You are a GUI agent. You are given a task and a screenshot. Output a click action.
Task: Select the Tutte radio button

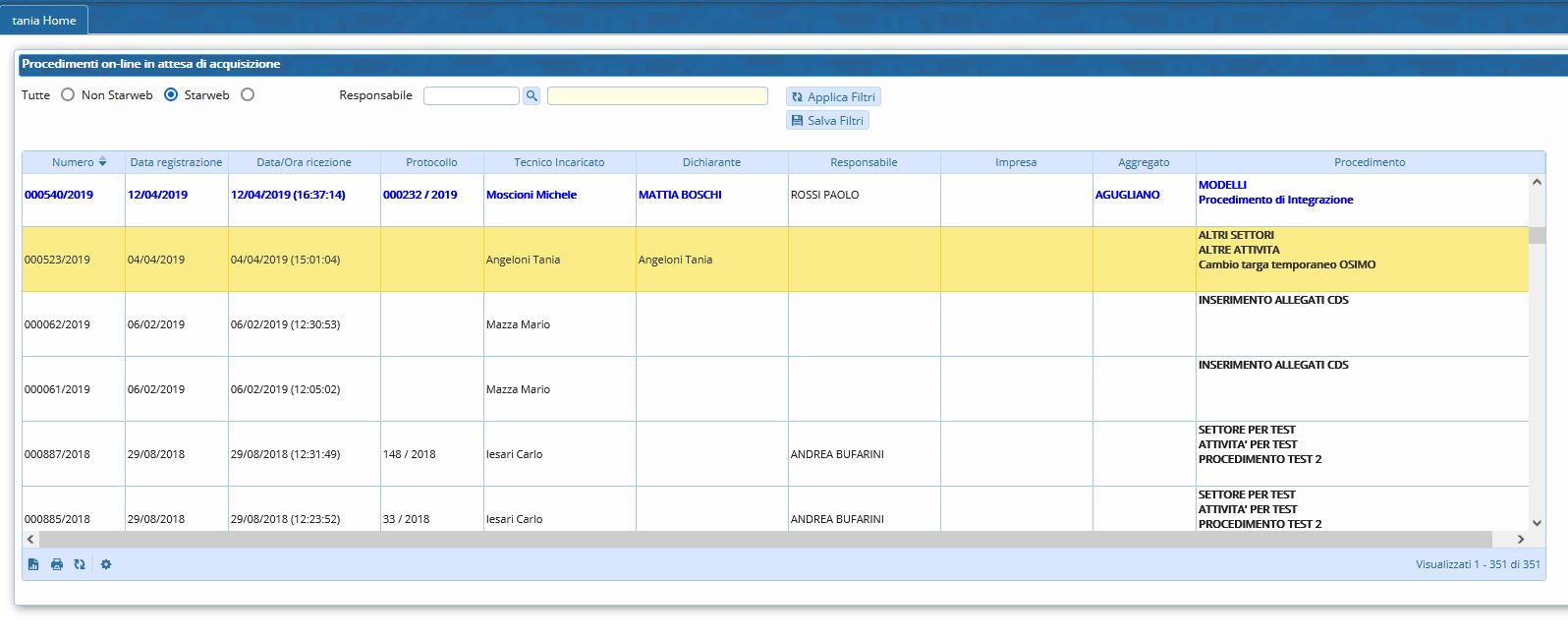(68, 95)
